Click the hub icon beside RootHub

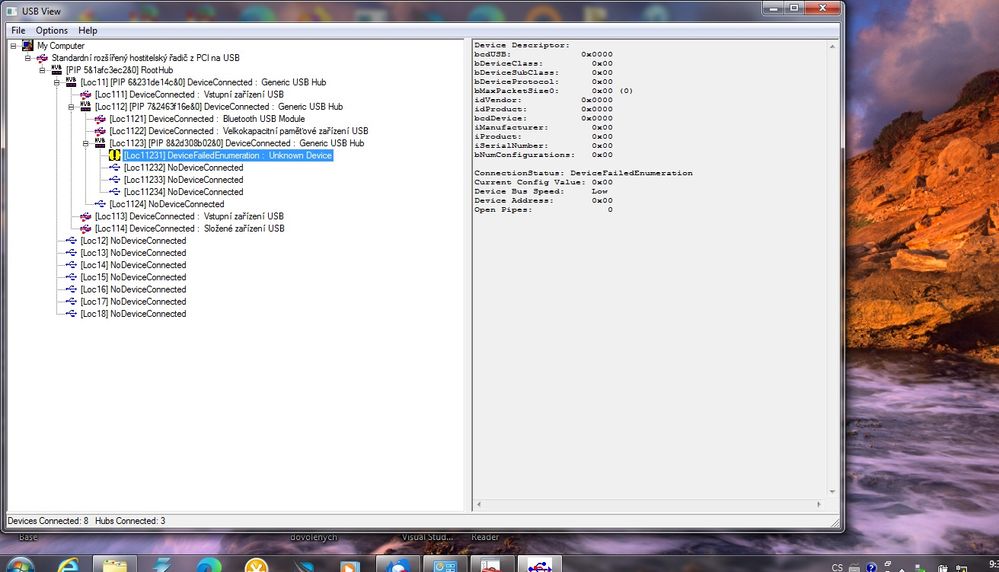coord(57,70)
